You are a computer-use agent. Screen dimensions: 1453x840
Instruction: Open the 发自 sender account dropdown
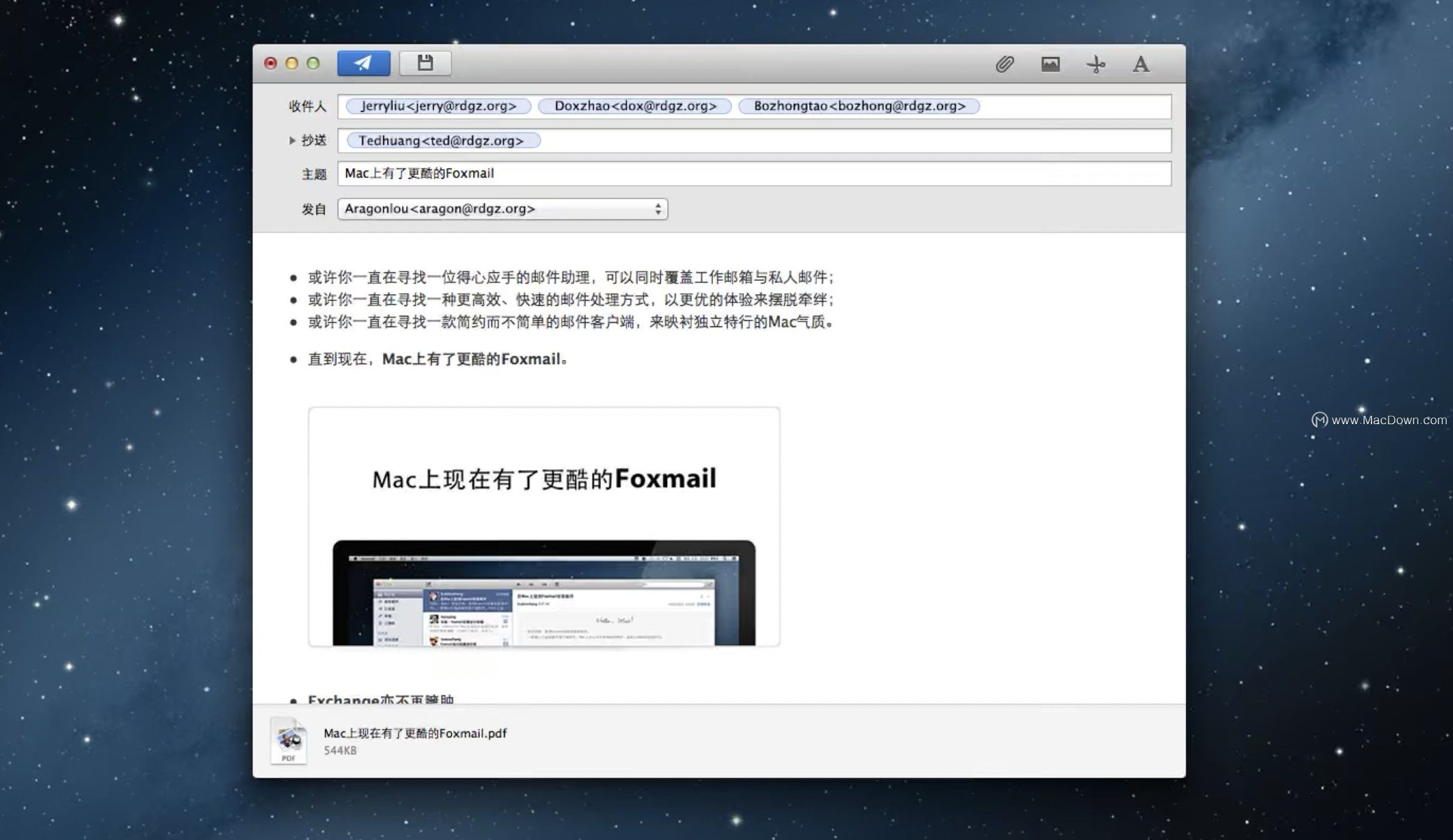(502, 209)
